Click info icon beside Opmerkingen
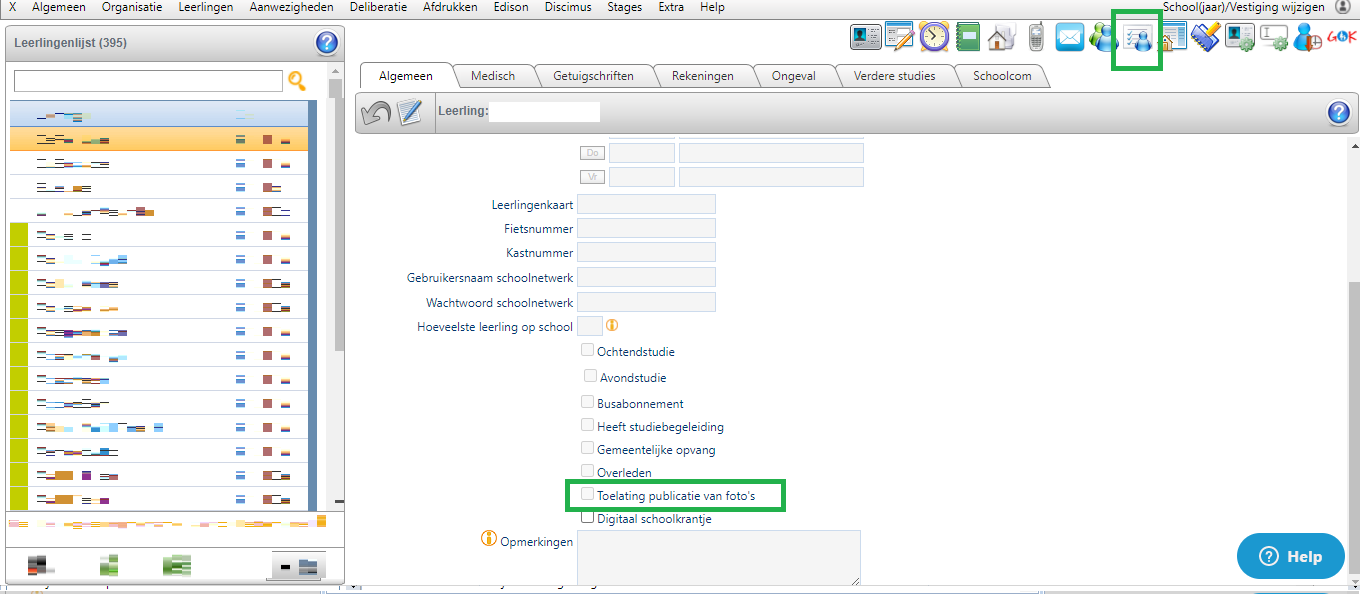This screenshot has width=1360, height=594. click(489, 539)
